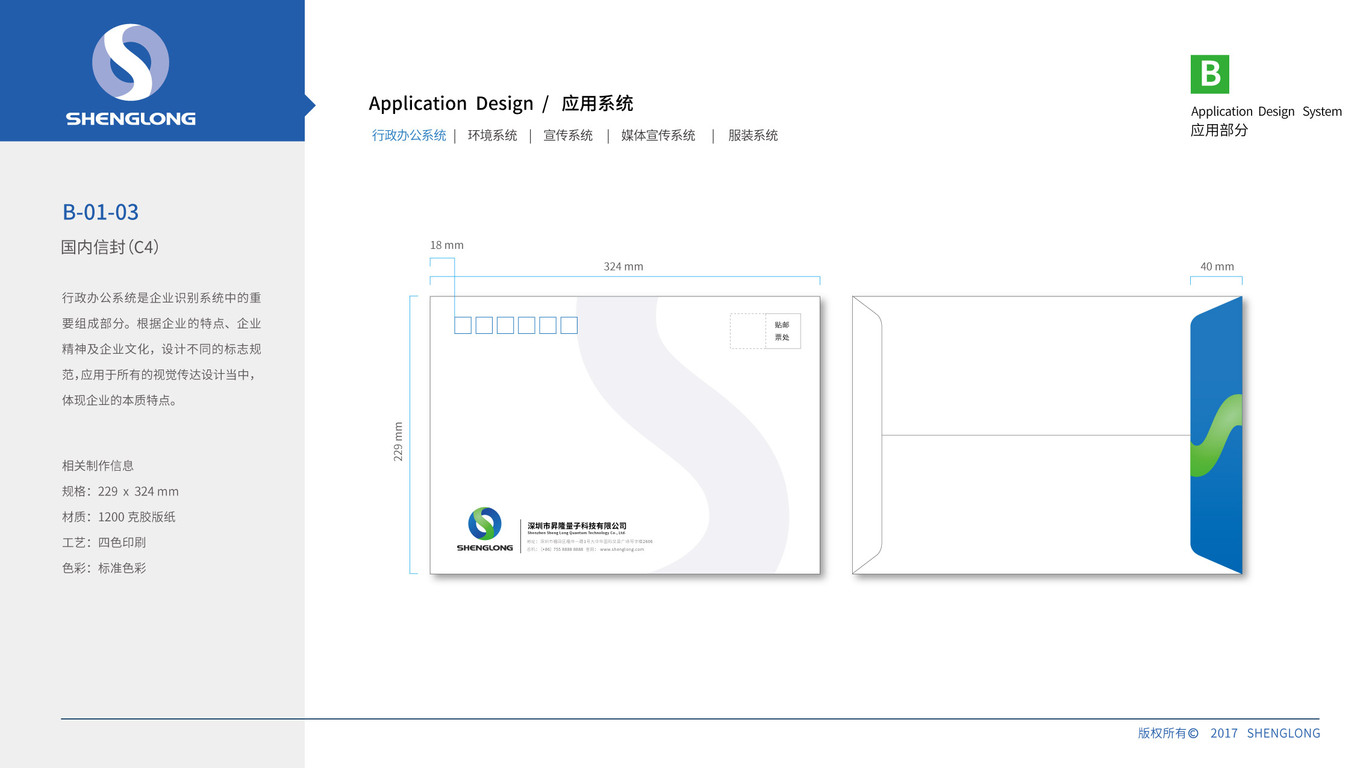The height and width of the screenshot is (768, 1366).
Task: Click the title 国内信封(C4)
Action: (x=110, y=247)
